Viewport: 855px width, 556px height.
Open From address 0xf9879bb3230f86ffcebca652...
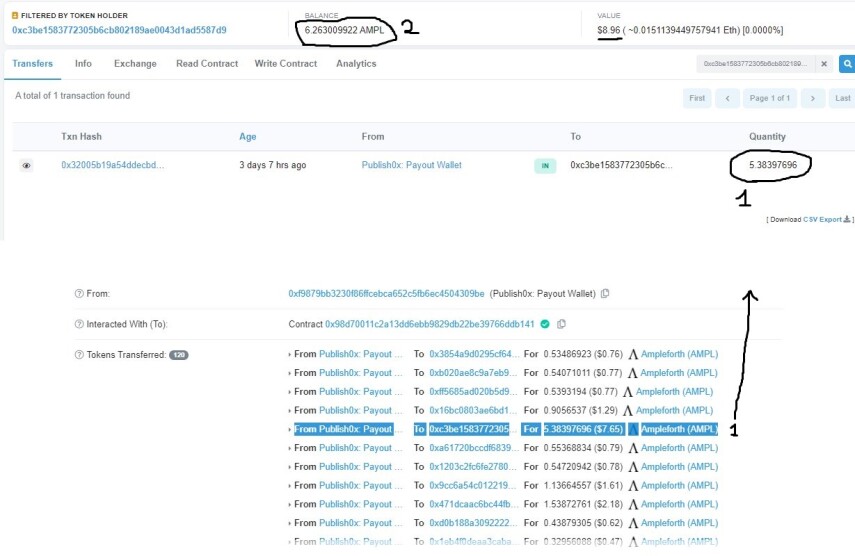pyautogui.click(x=386, y=294)
